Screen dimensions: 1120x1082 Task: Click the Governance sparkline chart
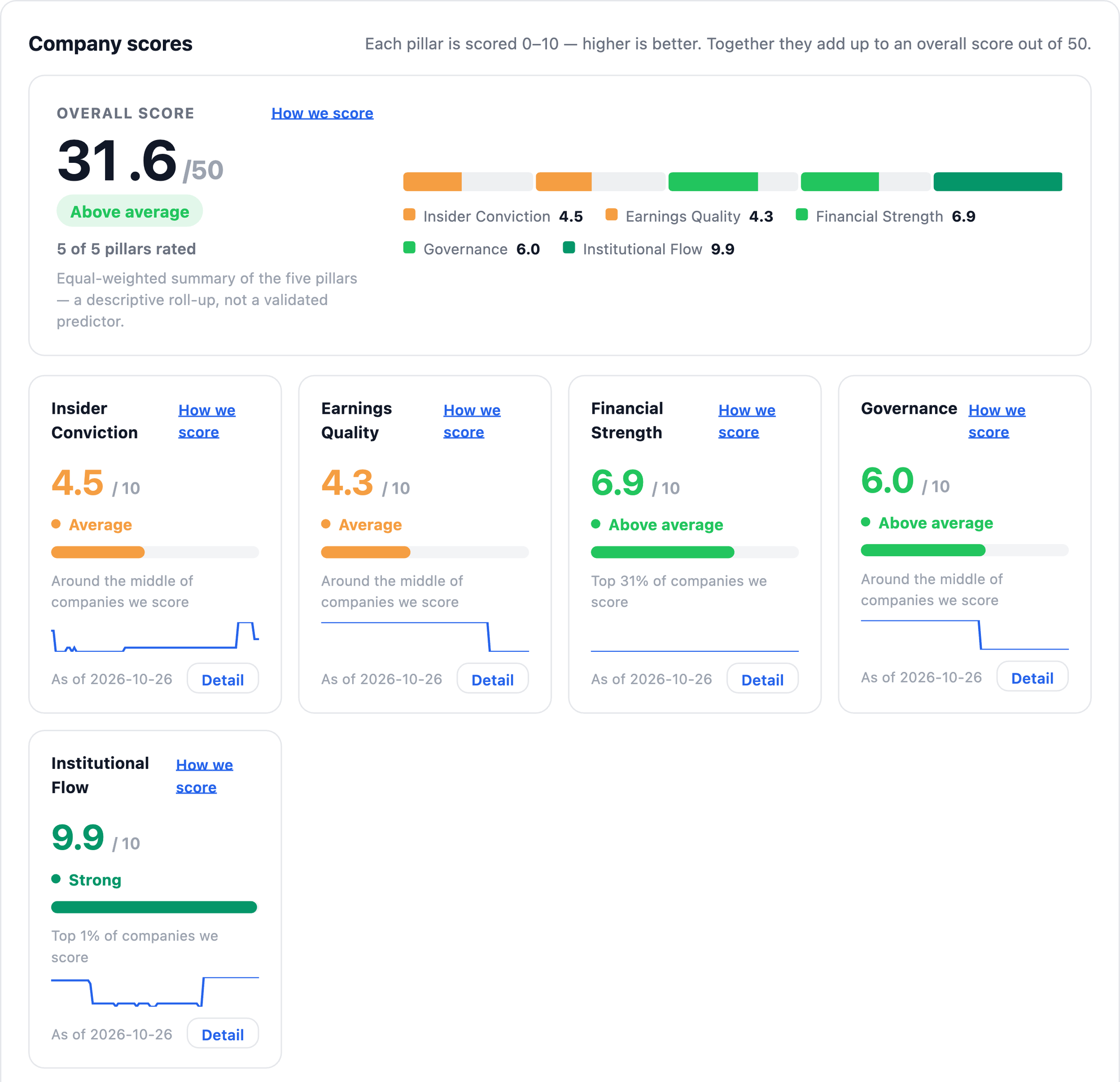(965, 635)
